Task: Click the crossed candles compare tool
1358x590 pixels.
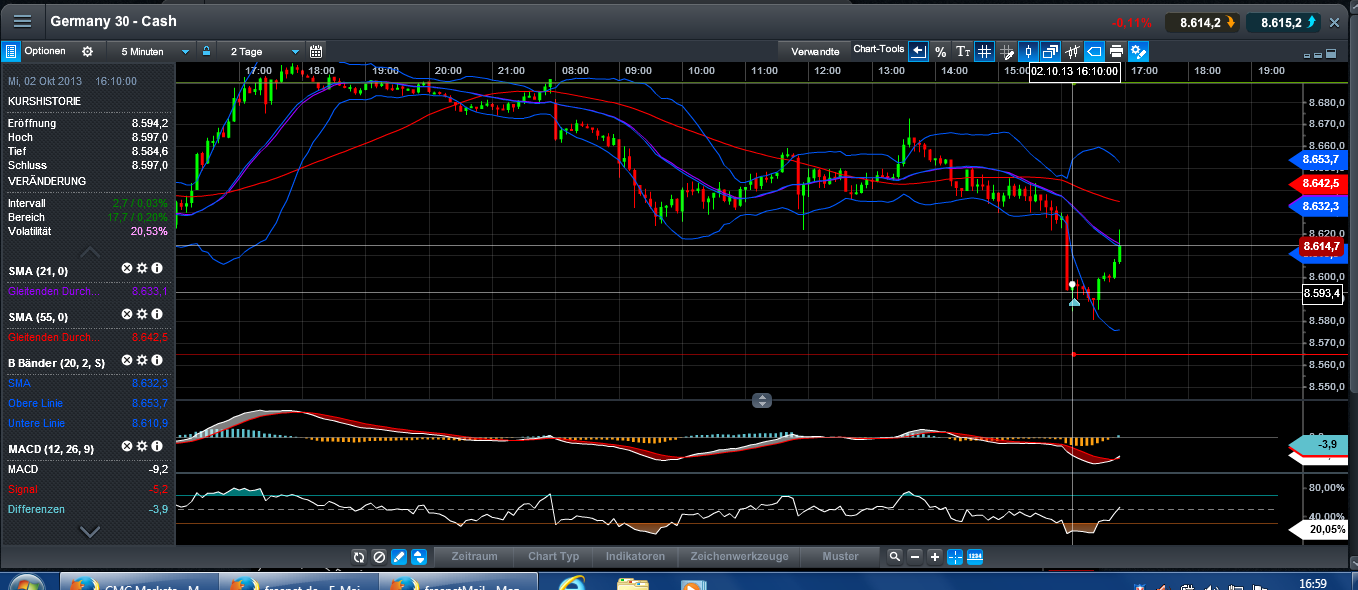Action: 1072,51
